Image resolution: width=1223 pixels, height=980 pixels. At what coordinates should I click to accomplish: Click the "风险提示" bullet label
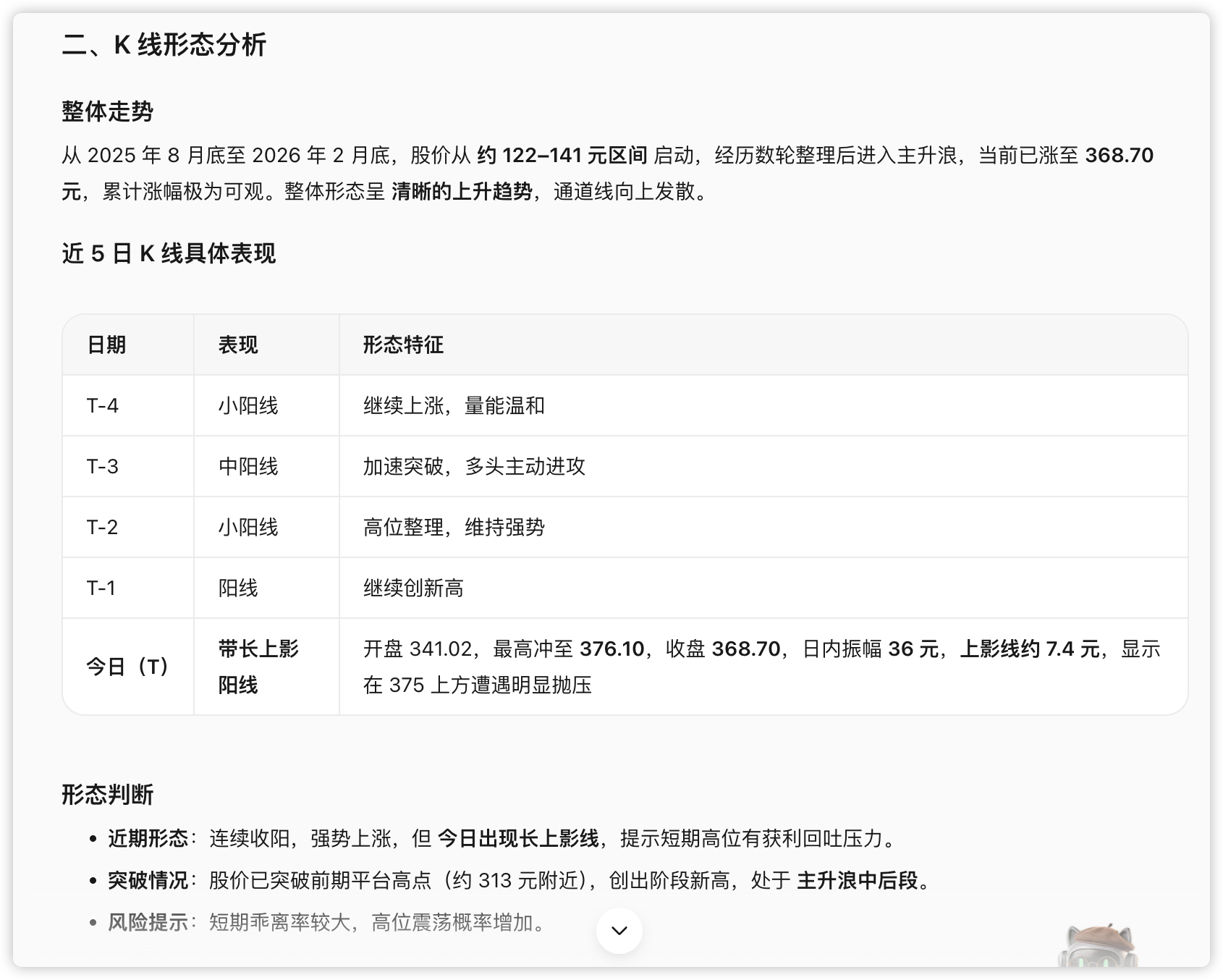148,922
